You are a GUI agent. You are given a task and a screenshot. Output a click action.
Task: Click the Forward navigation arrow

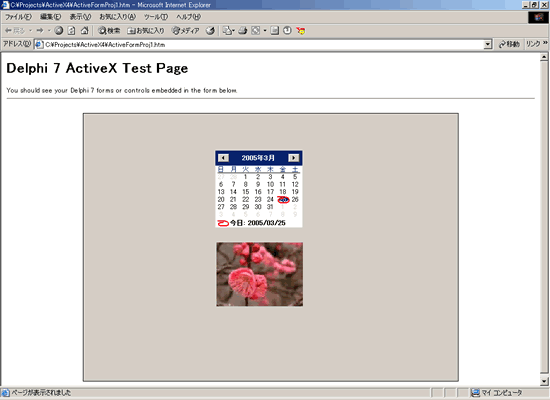coord(40,31)
